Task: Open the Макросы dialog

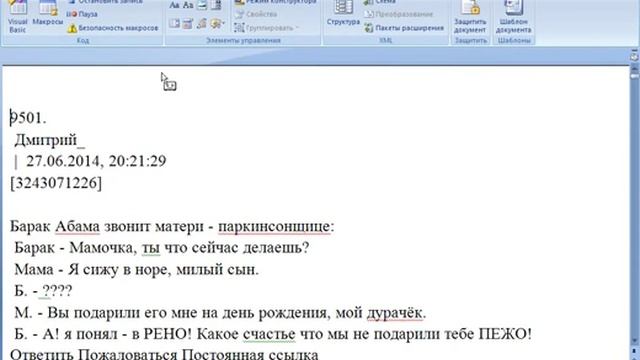Action: [47, 14]
